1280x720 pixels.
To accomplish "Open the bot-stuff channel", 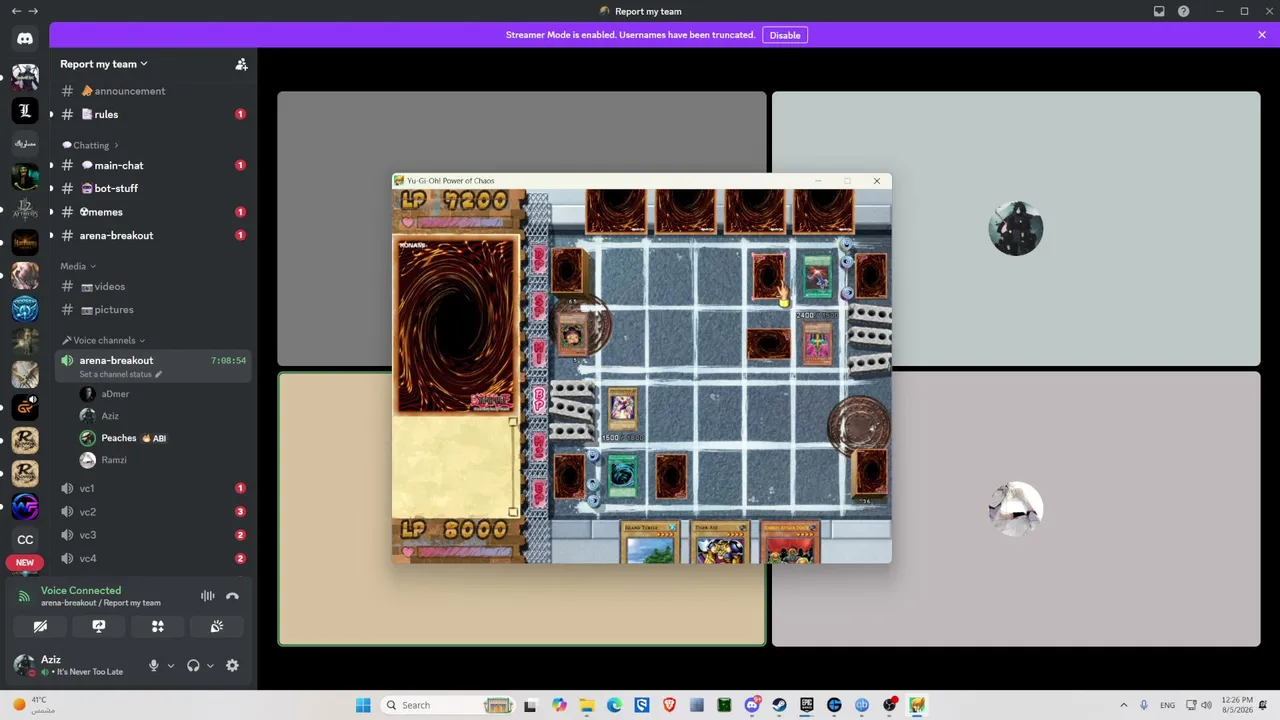I will tap(153, 188).
